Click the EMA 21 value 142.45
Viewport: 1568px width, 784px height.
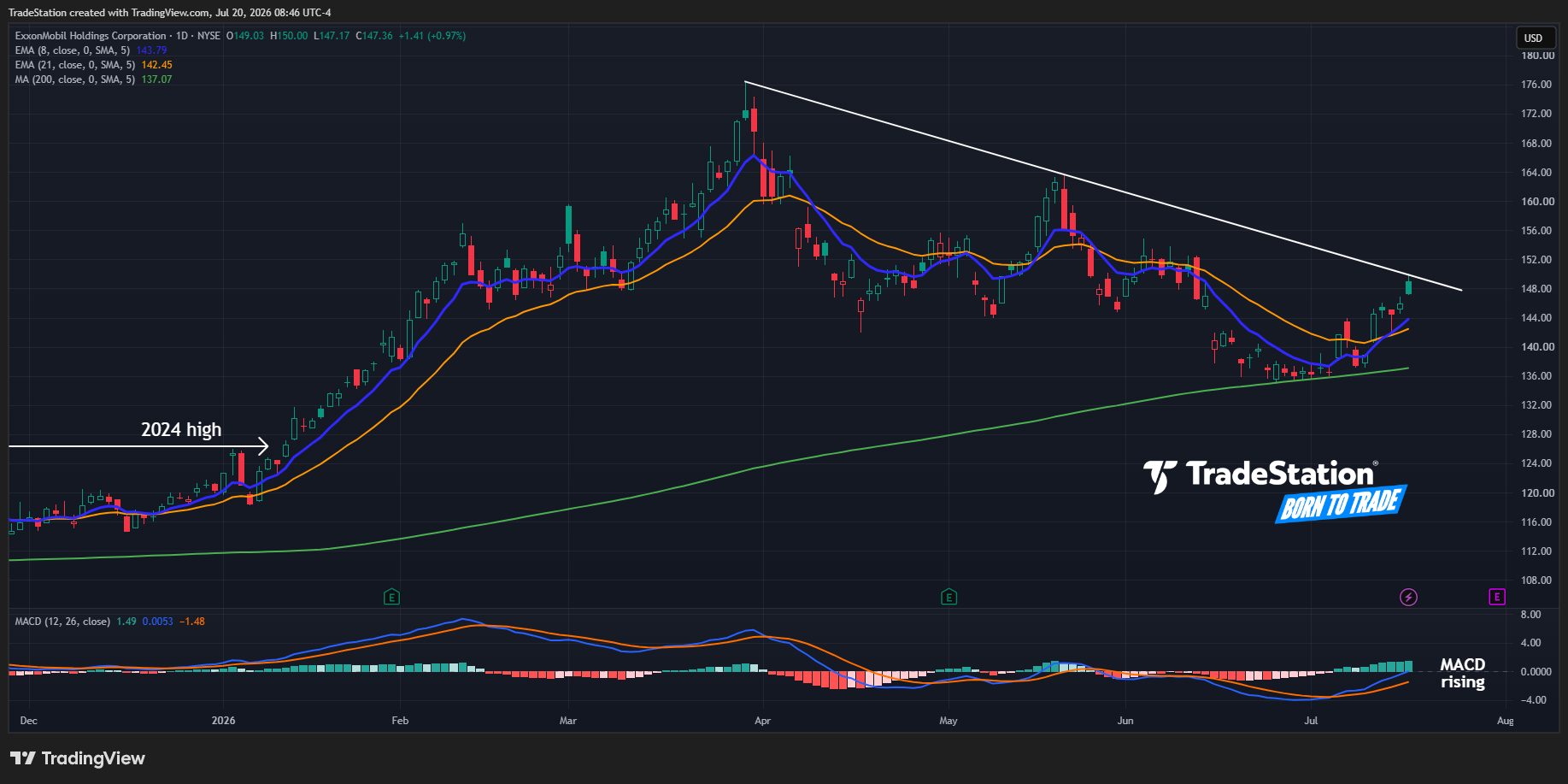click(157, 65)
